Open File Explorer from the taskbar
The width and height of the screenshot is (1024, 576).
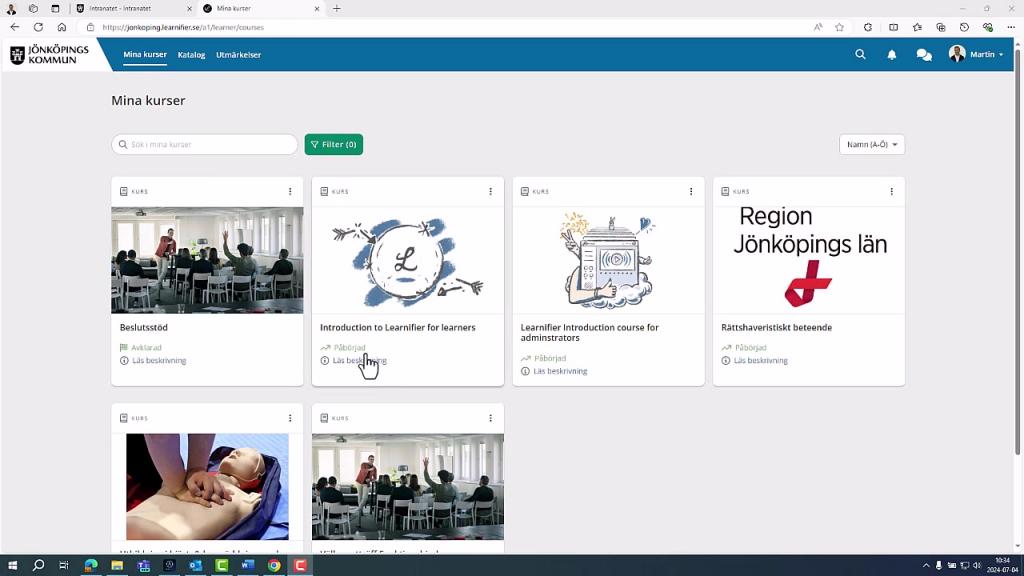click(x=117, y=566)
